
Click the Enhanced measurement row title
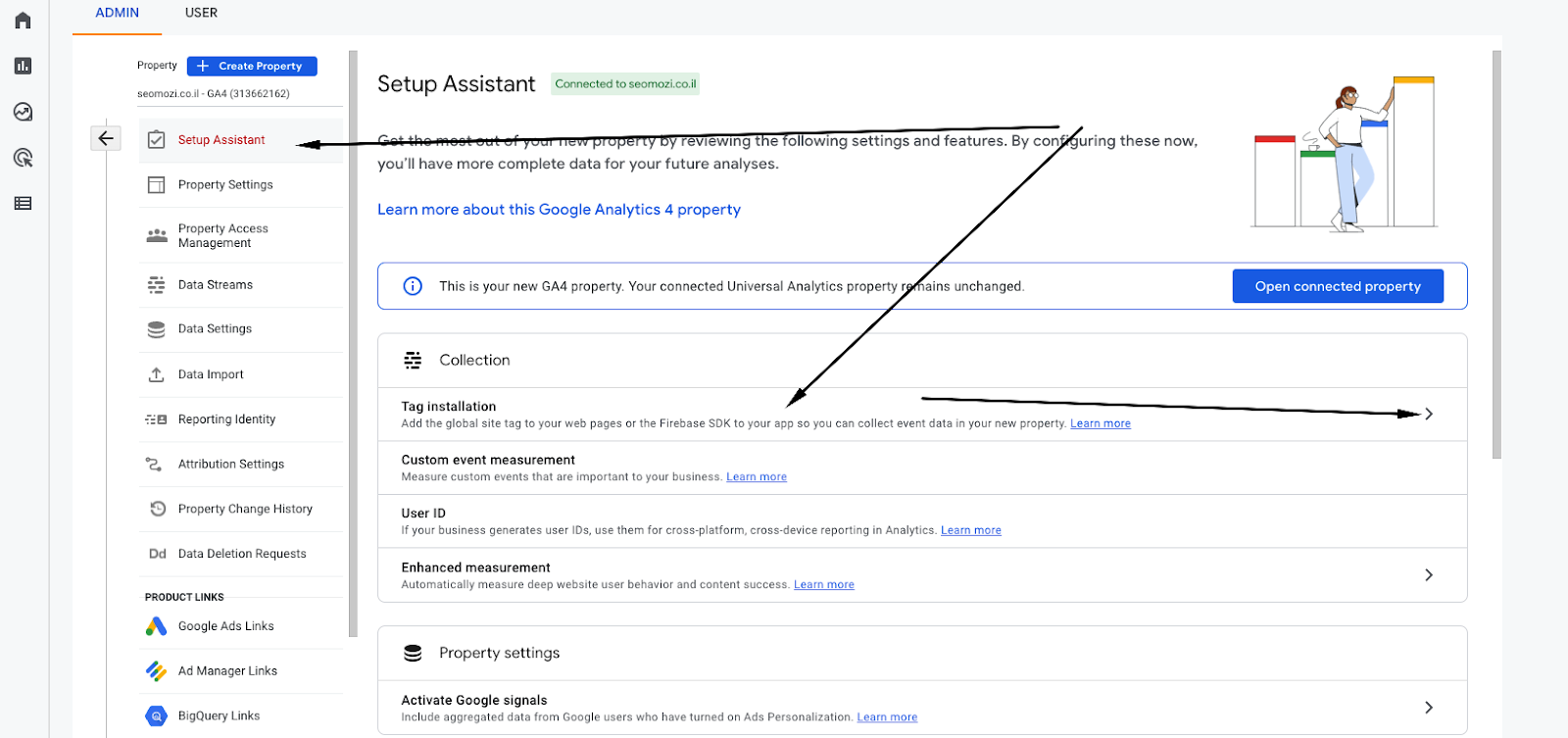pyautogui.click(x=475, y=567)
